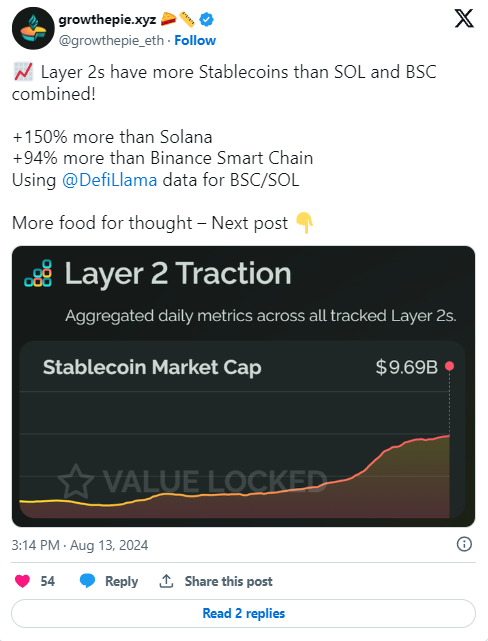
Task: Click the reply speech bubble icon
Action: (87, 581)
